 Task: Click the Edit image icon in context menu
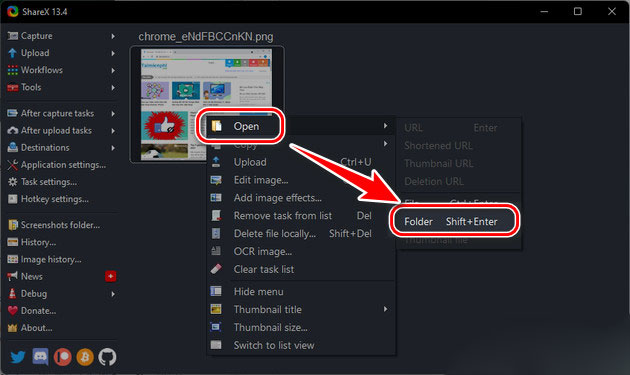(216, 180)
